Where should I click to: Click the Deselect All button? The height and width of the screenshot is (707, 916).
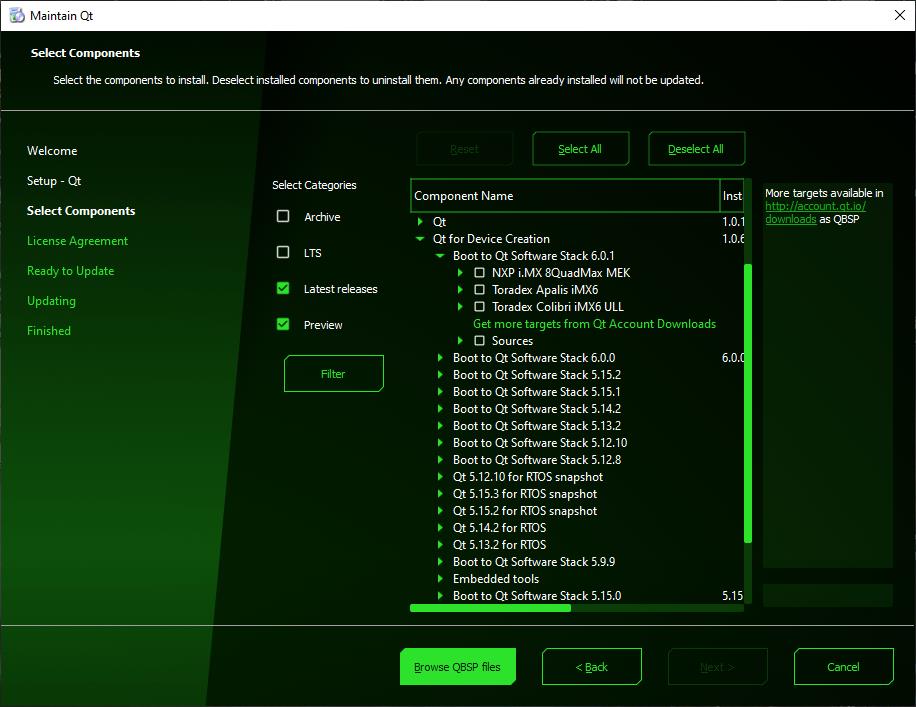tap(696, 149)
